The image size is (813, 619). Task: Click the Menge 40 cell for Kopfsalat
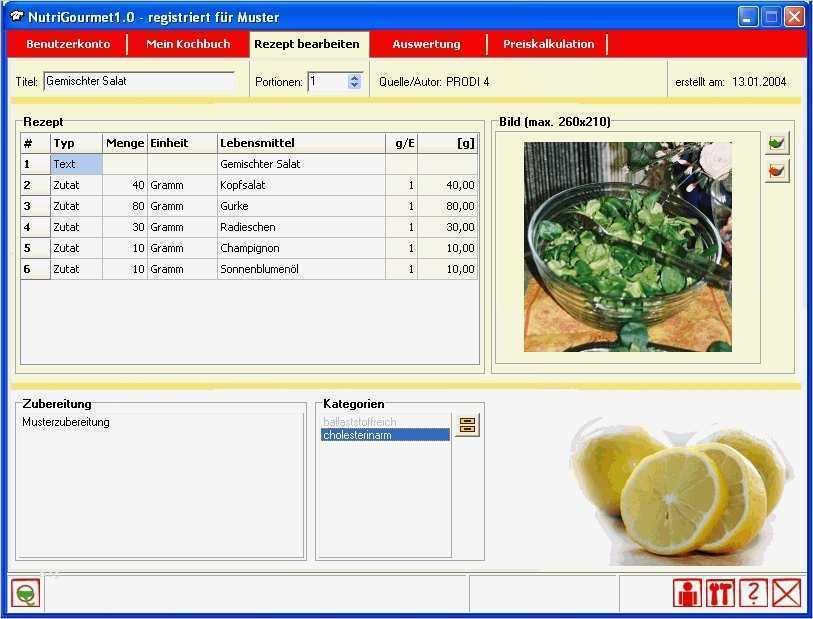(125, 185)
